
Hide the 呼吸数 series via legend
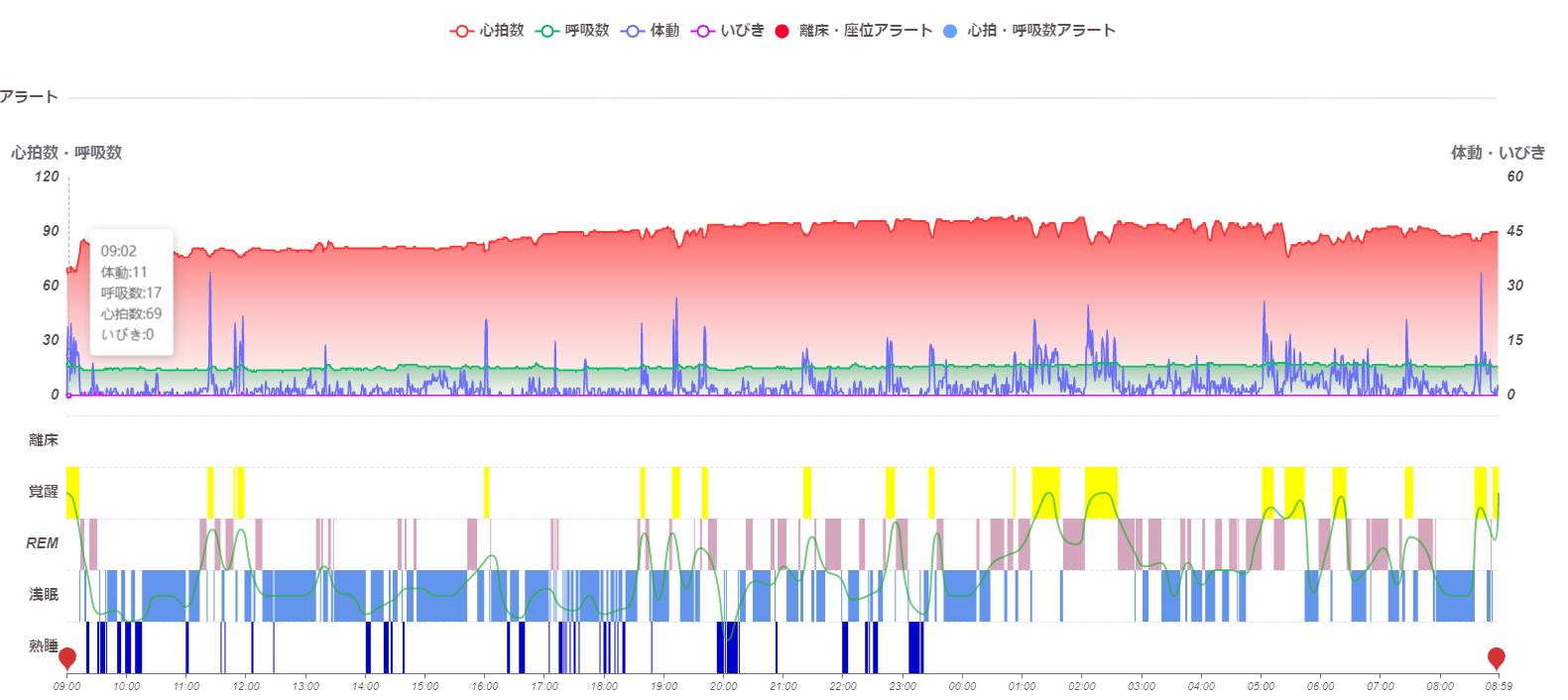point(572,31)
